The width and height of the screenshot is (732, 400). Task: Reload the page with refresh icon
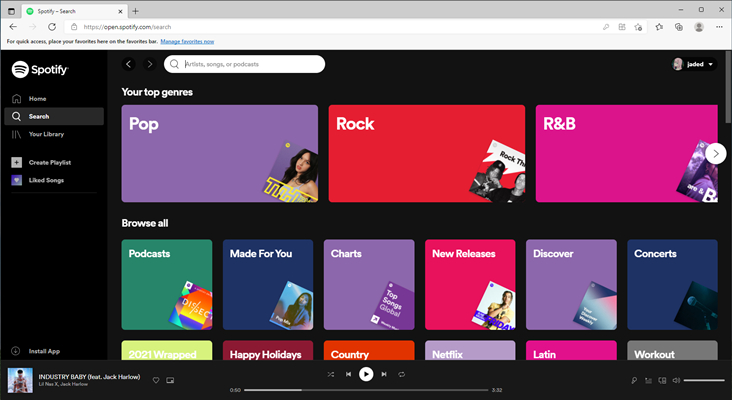tap(52, 27)
